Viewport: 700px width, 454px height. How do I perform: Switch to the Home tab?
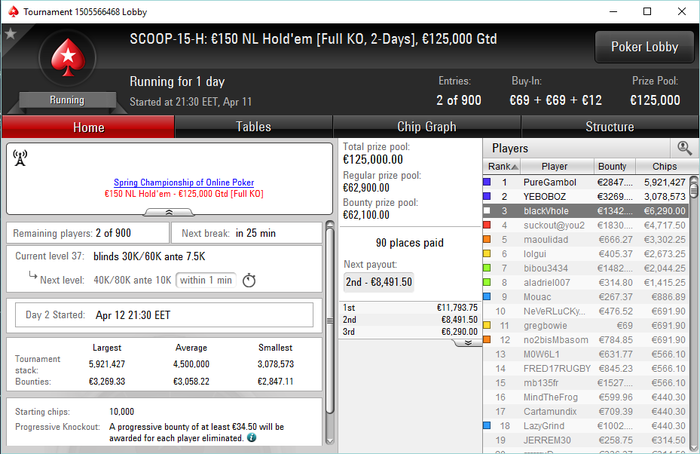point(88,127)
